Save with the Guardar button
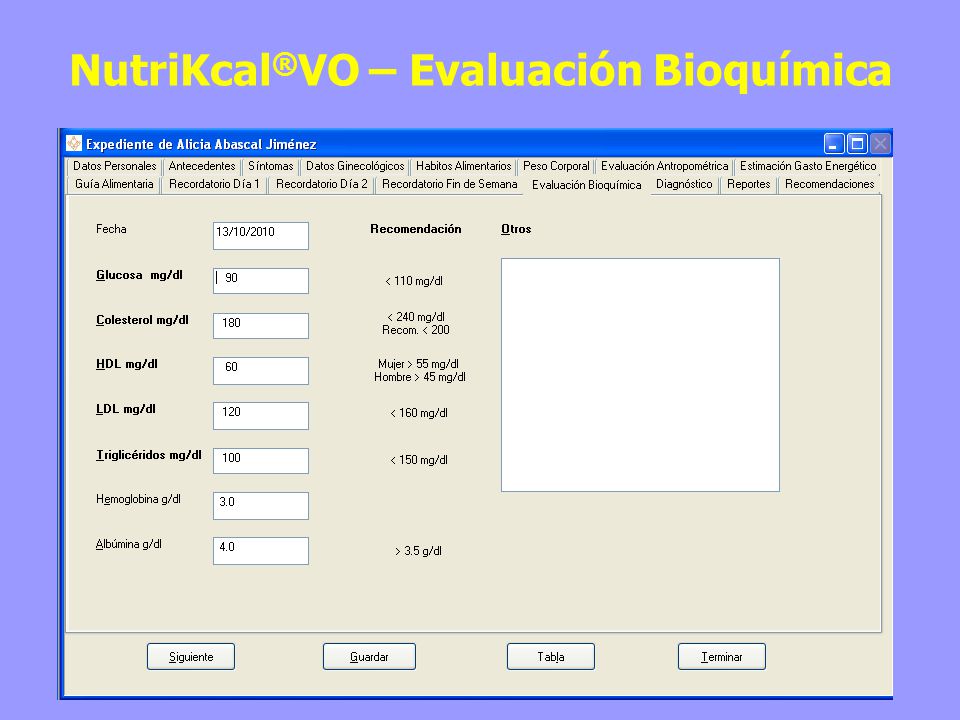The width and height of the screenshot is (960, 720). [x=369, y=656]
